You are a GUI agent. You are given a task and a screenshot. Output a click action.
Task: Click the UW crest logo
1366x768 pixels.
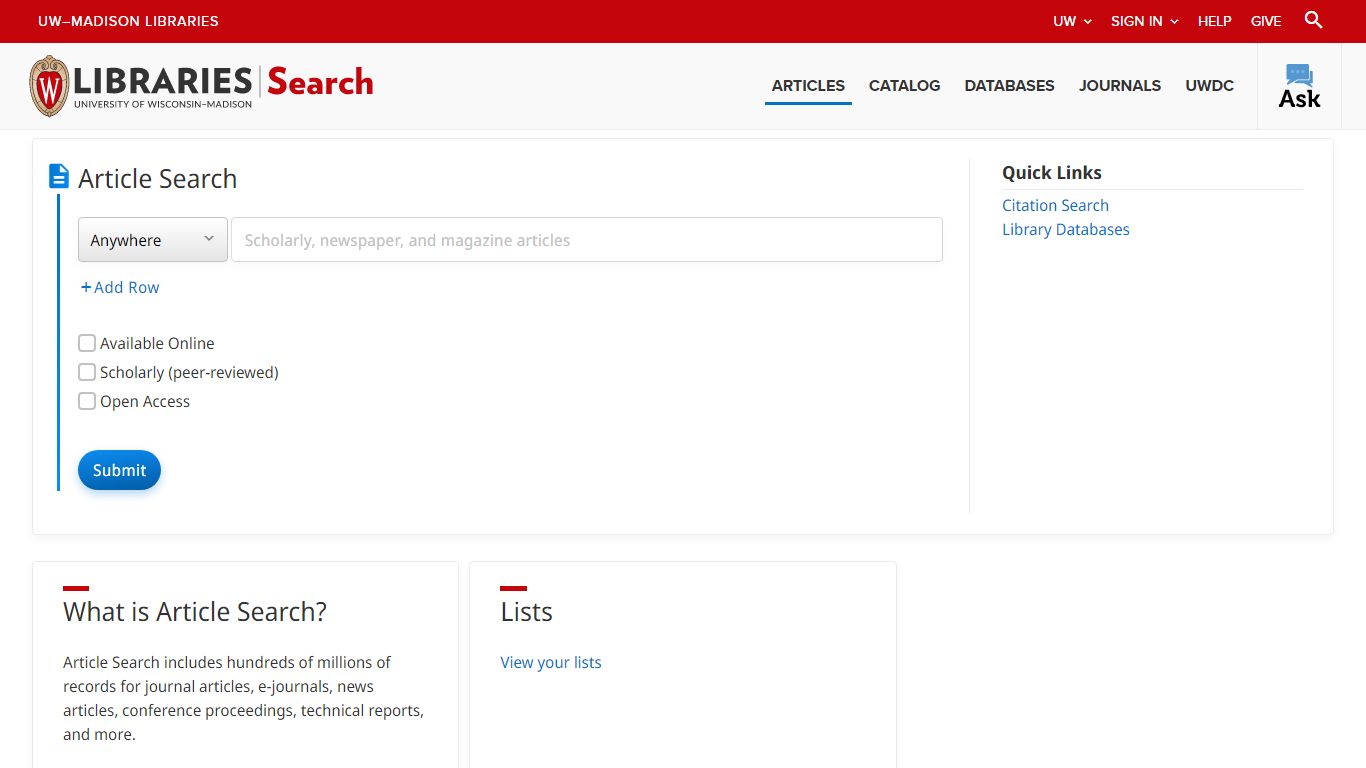tap(49, 87)
